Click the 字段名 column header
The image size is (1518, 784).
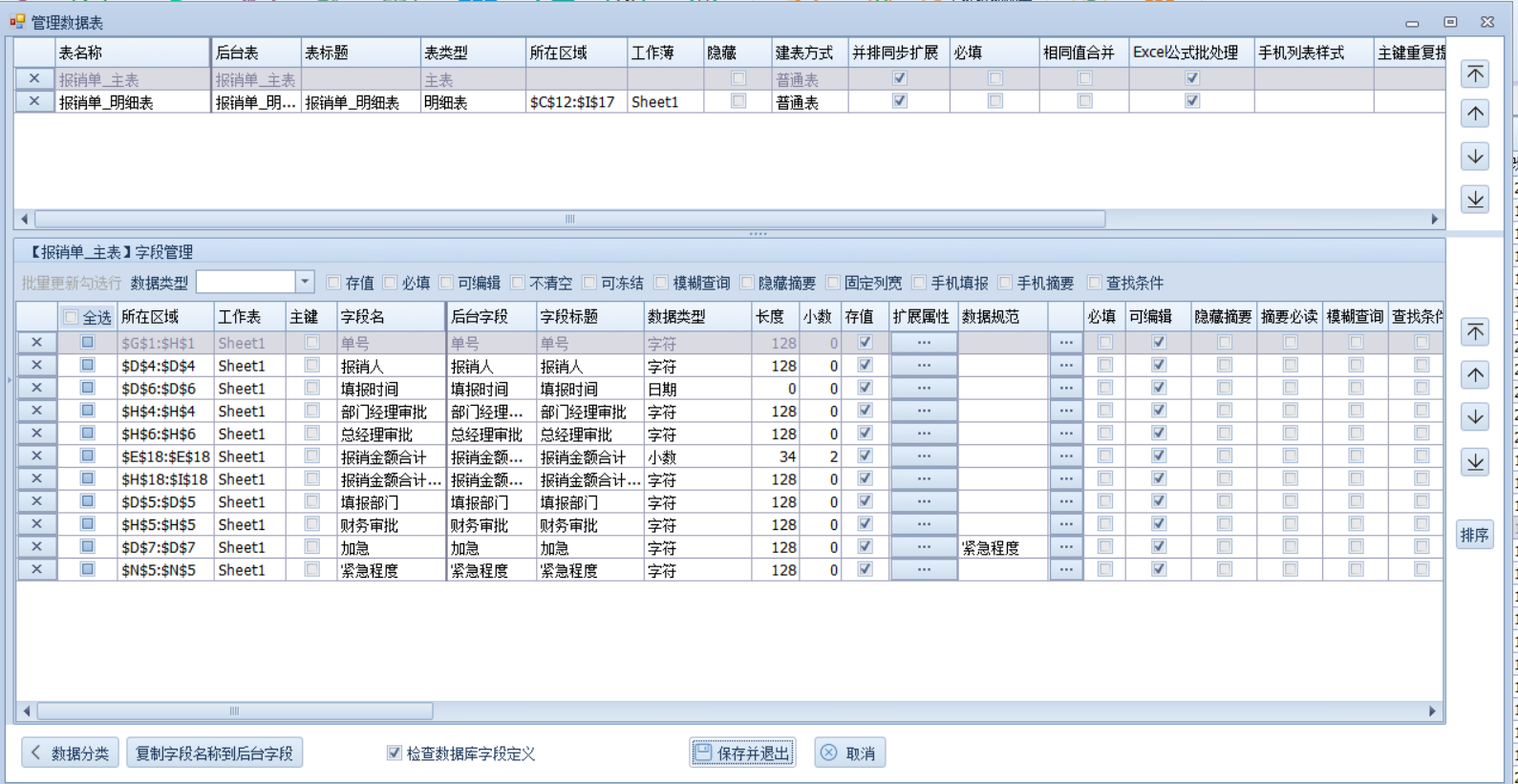point(390,317)
